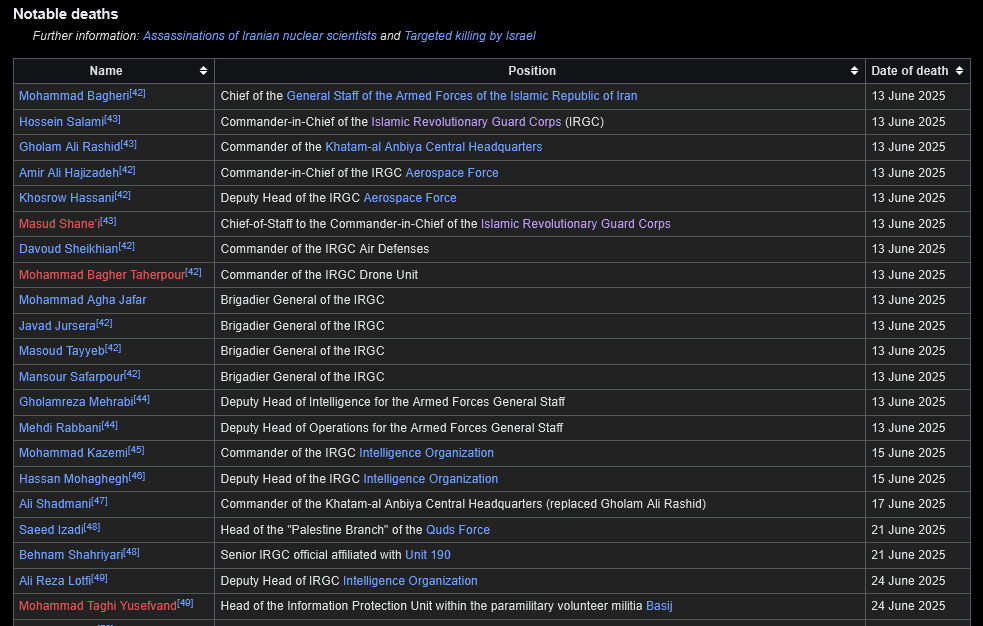
Task: Open Islamic Revolutionary Guard Corps link in Shane'i row
Action: pyautogui.click(x=576, y=224)
